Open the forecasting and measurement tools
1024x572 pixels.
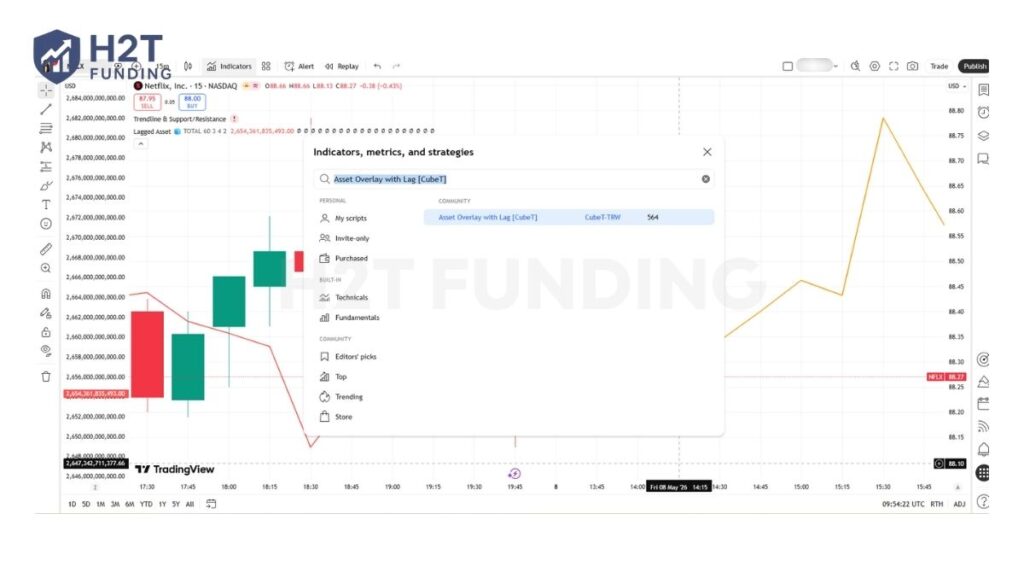pyautogui.click(x=46, y=167)
